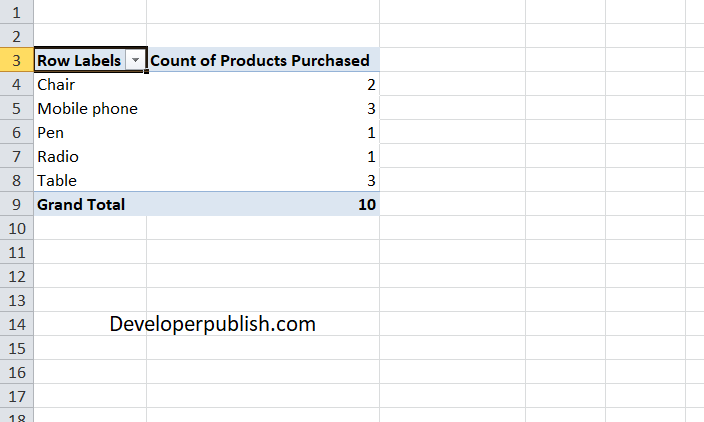Select row header 1

click(17, 12)
